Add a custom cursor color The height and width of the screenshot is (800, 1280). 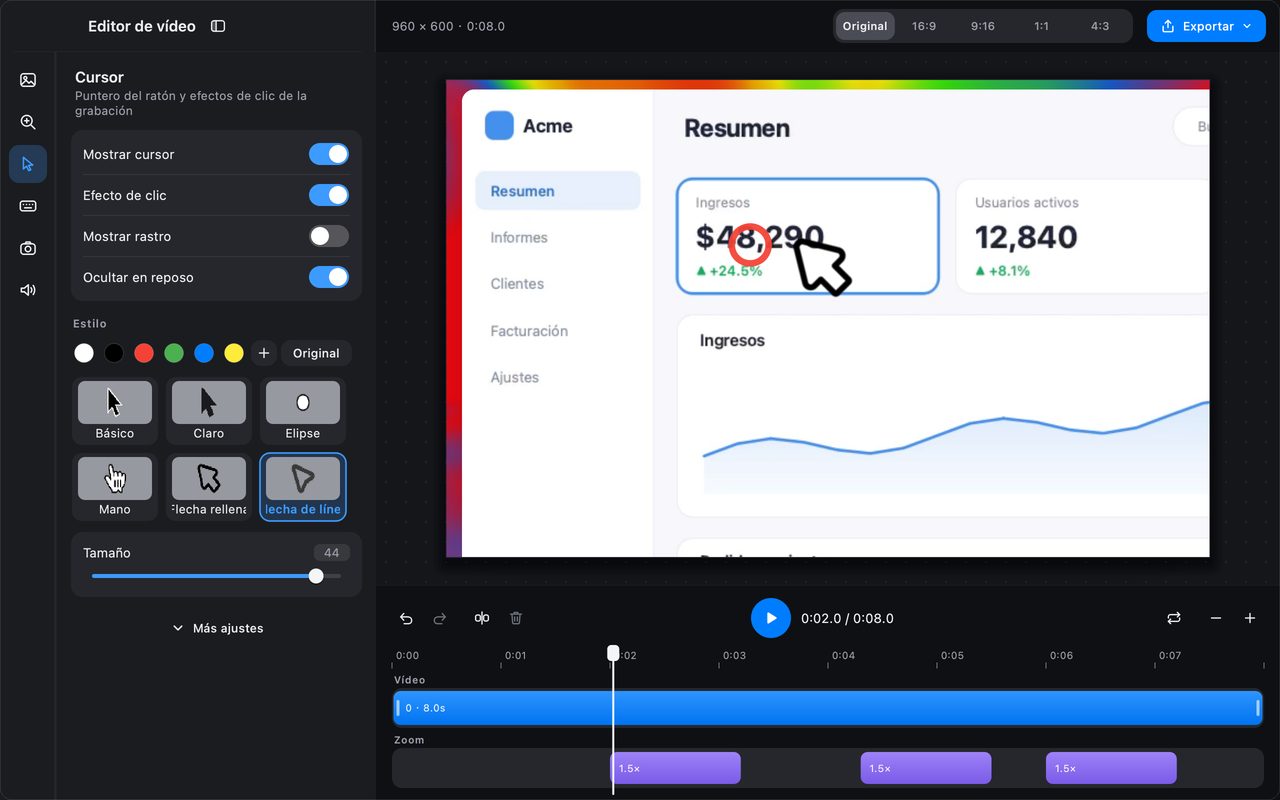264,353
